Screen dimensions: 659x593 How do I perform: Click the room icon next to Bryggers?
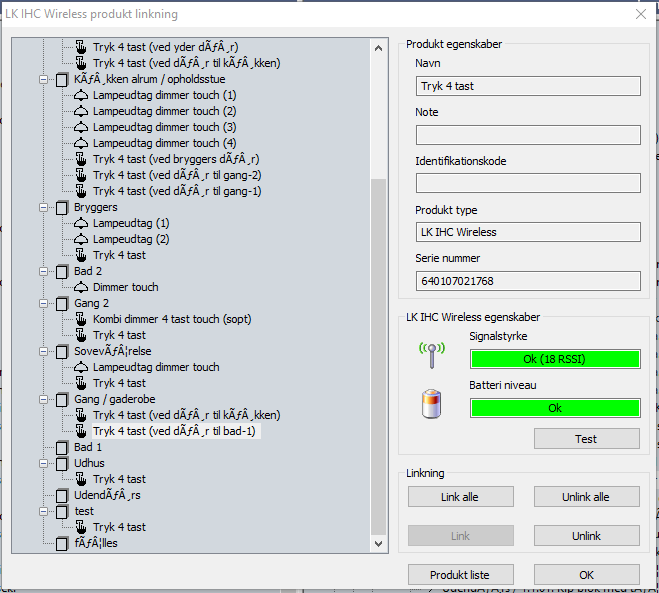[x=62, y=207]
